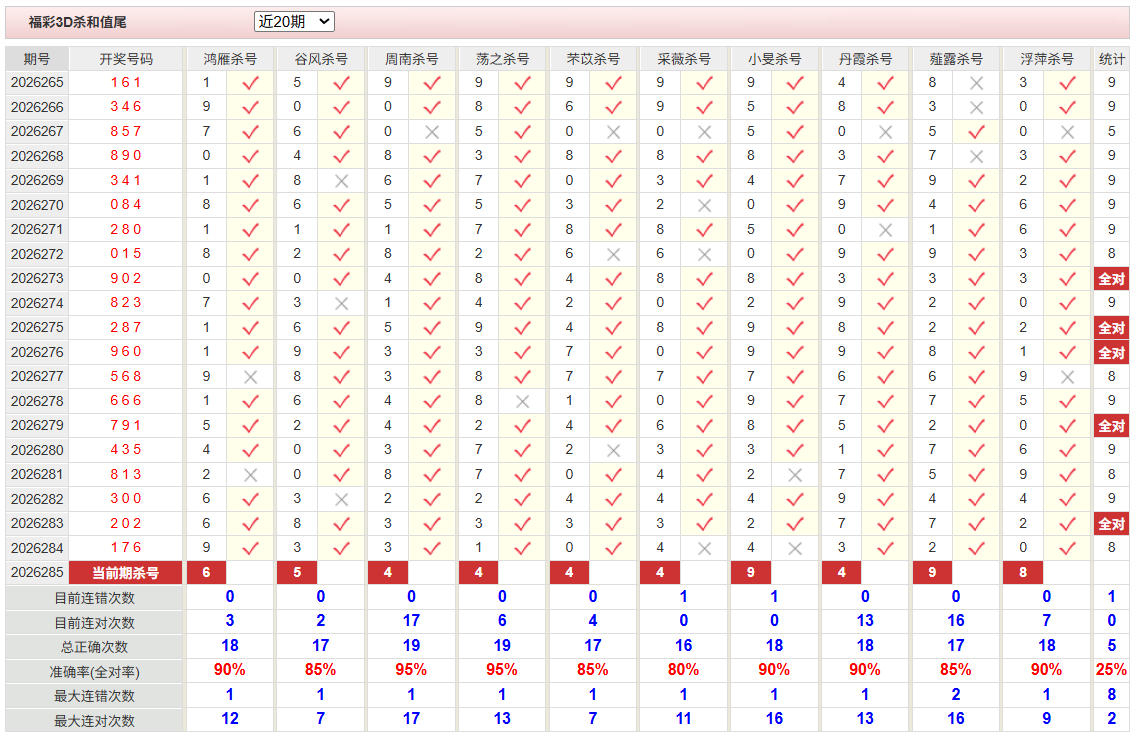Select the 80% accuracy under 采薇杀号
The image size is (1138, 743).
[x=683, y=670]
